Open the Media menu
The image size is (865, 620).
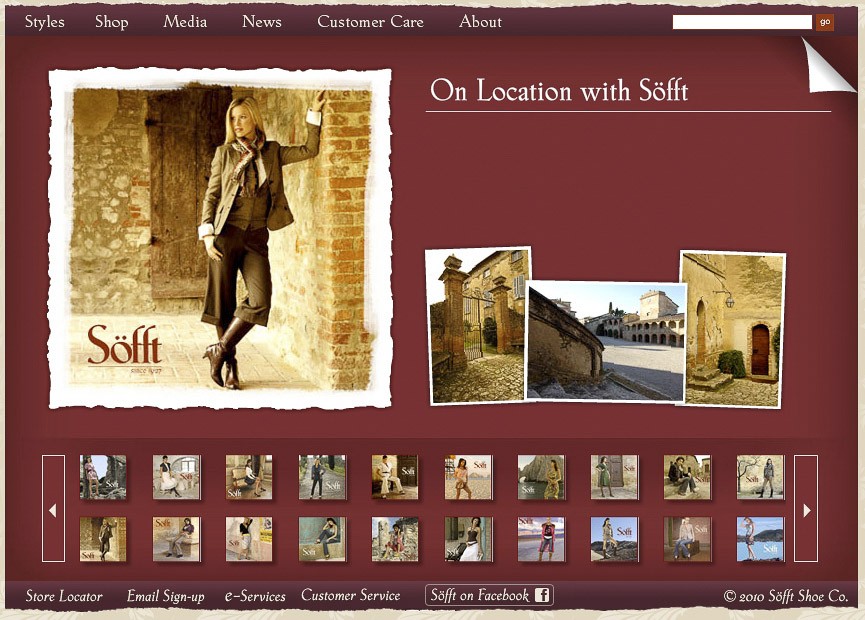pyautogui.click(x=185, y=22)
